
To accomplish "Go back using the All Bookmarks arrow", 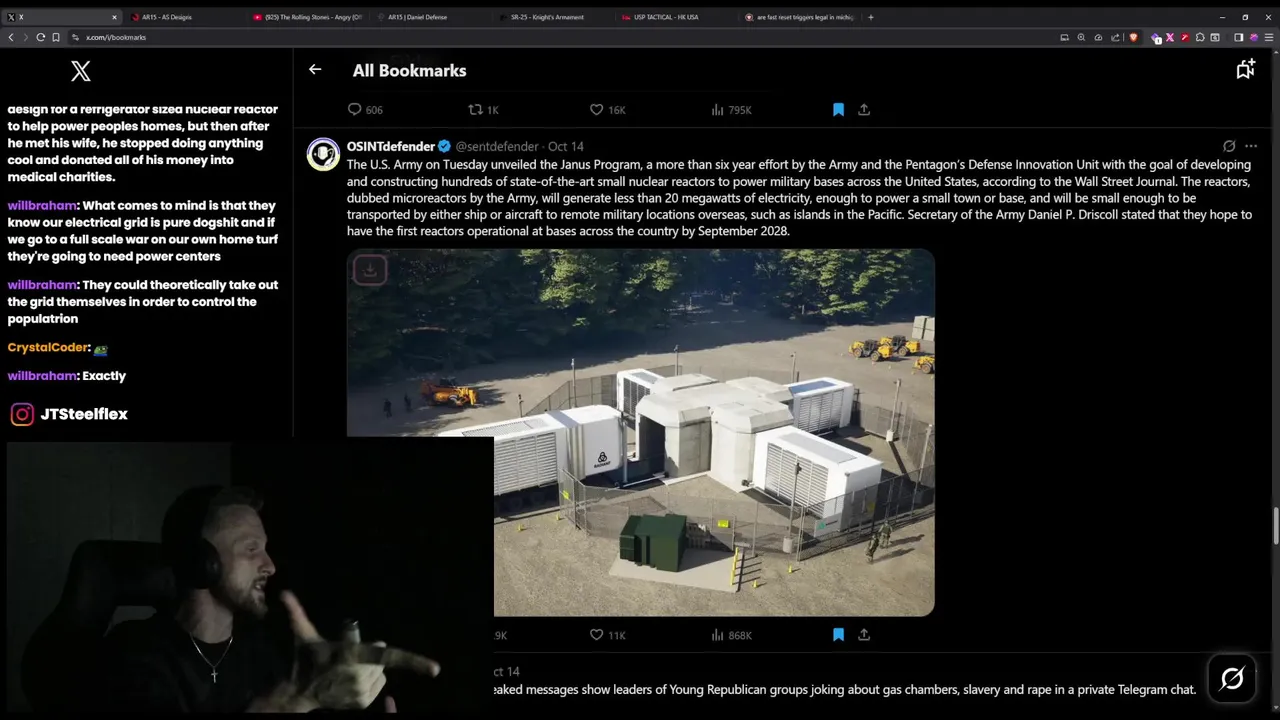I will pos(315,69).
